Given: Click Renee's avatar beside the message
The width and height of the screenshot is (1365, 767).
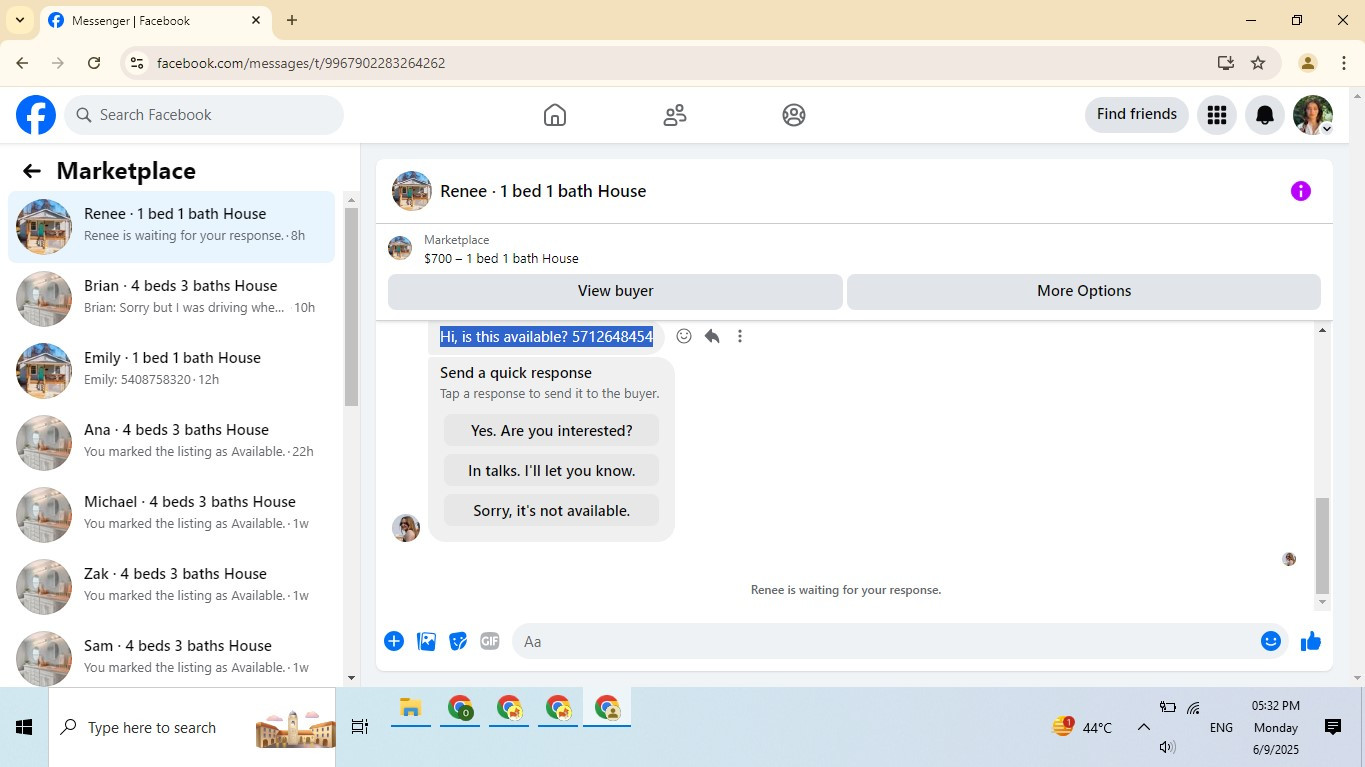Looking at the screenshot, I should tap(406, 528).
